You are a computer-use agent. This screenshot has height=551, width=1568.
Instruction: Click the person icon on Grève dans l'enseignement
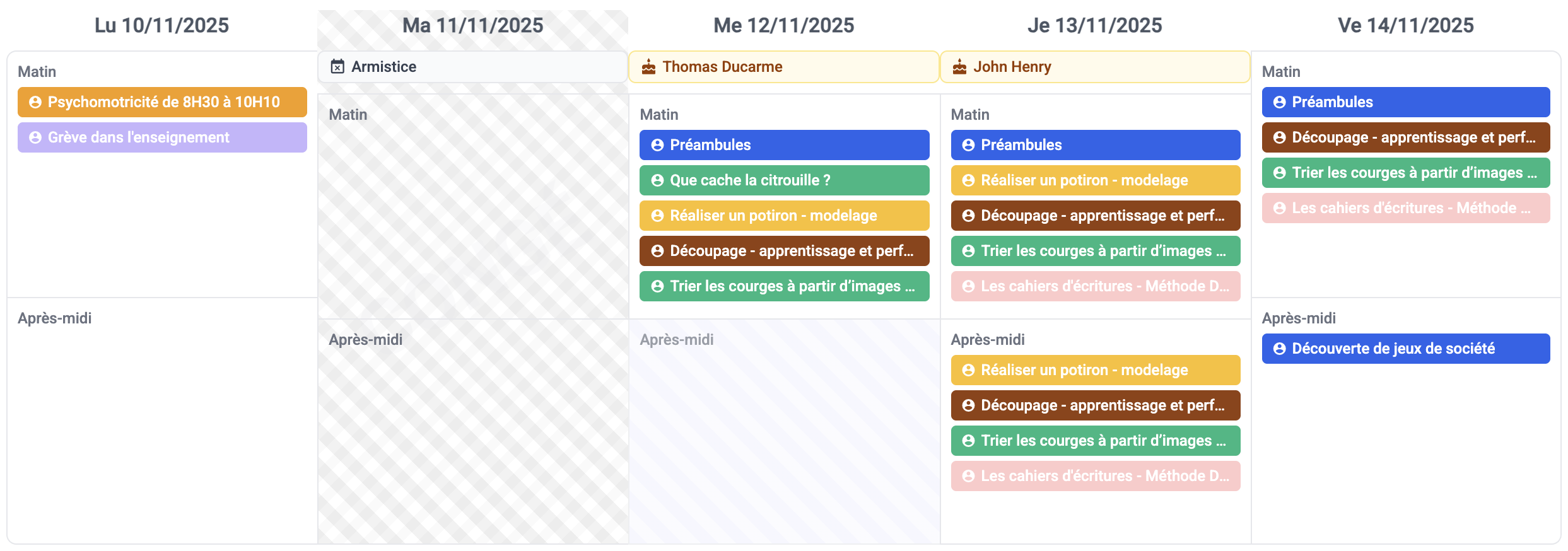pyautogui.click(x=35, y=137)
